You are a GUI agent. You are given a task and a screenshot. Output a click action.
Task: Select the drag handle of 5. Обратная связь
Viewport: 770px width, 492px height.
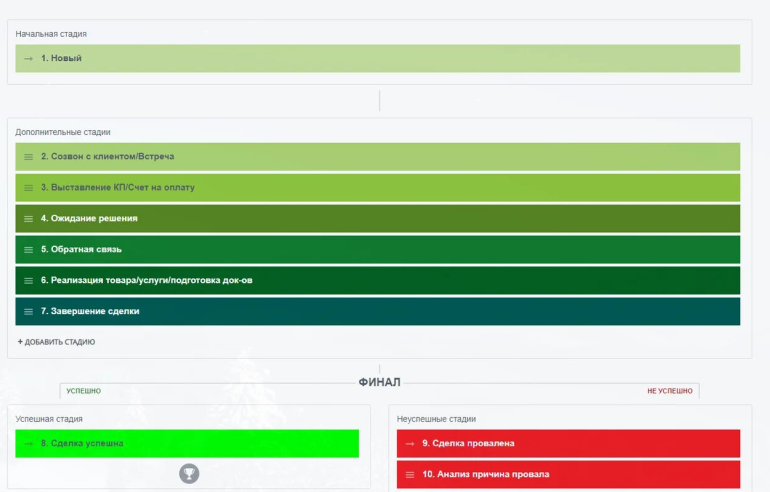click(x=28, y=250)
